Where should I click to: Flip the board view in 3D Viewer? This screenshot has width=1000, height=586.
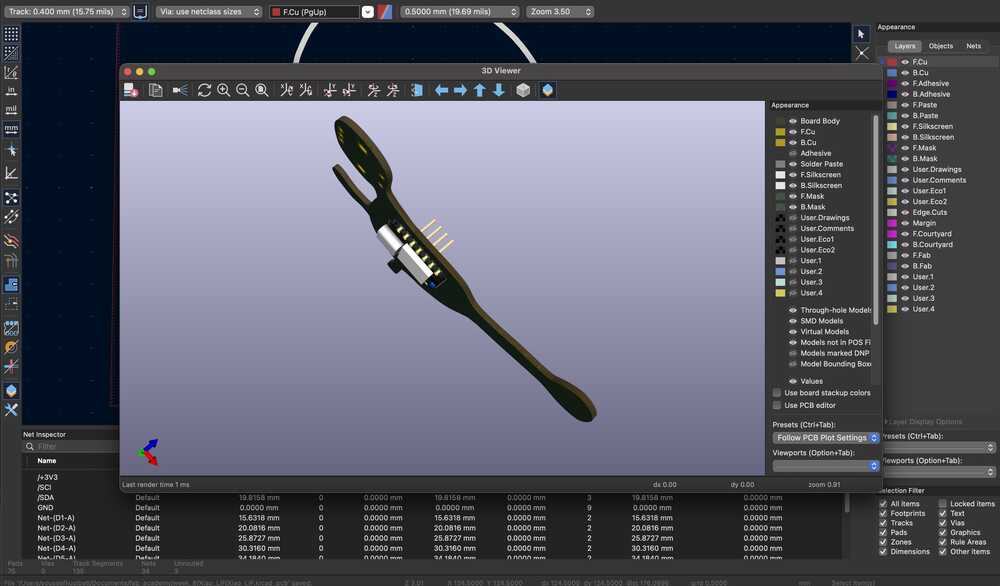tap(416, 90)
